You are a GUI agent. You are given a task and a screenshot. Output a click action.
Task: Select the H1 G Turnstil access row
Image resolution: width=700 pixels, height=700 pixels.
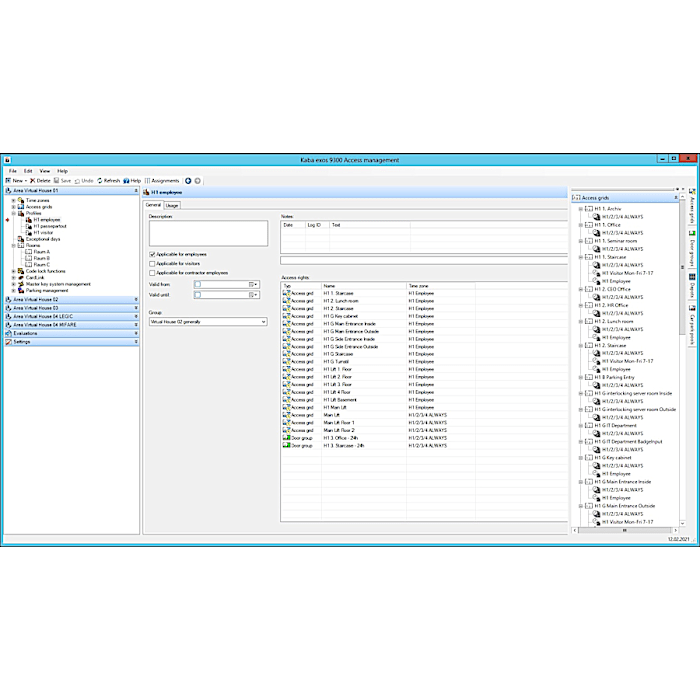click(424, 362)
